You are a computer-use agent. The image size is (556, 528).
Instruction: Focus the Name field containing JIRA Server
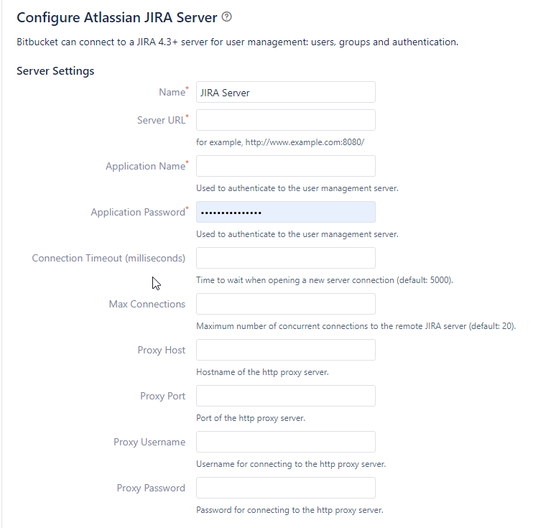tap(286, 92)
